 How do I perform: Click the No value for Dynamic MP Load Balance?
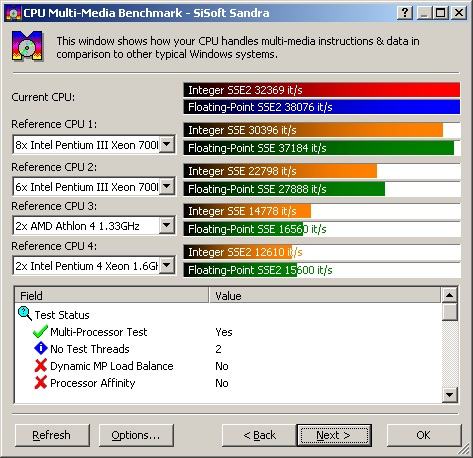coord(222,366)
